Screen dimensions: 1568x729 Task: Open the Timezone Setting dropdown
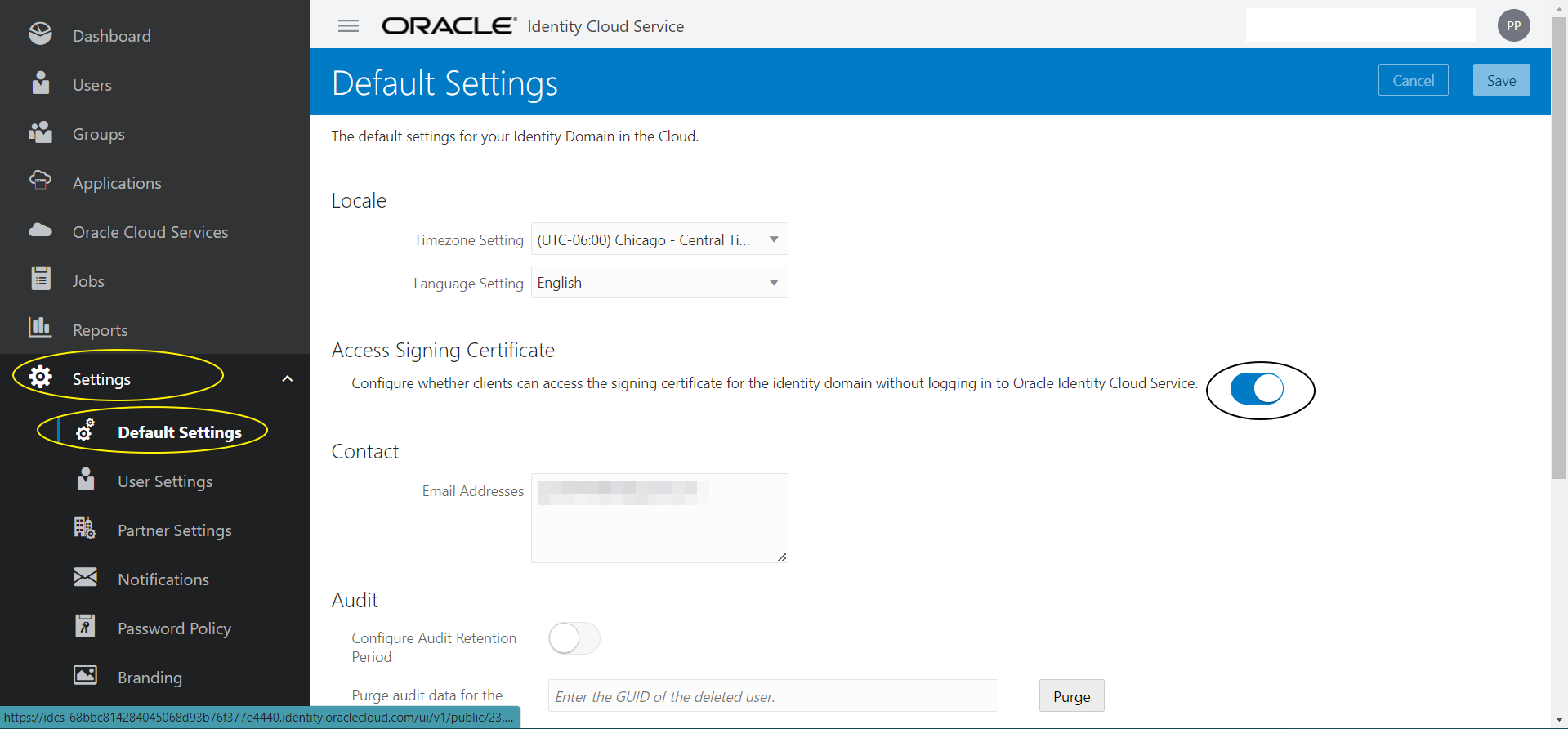point(659,239)
